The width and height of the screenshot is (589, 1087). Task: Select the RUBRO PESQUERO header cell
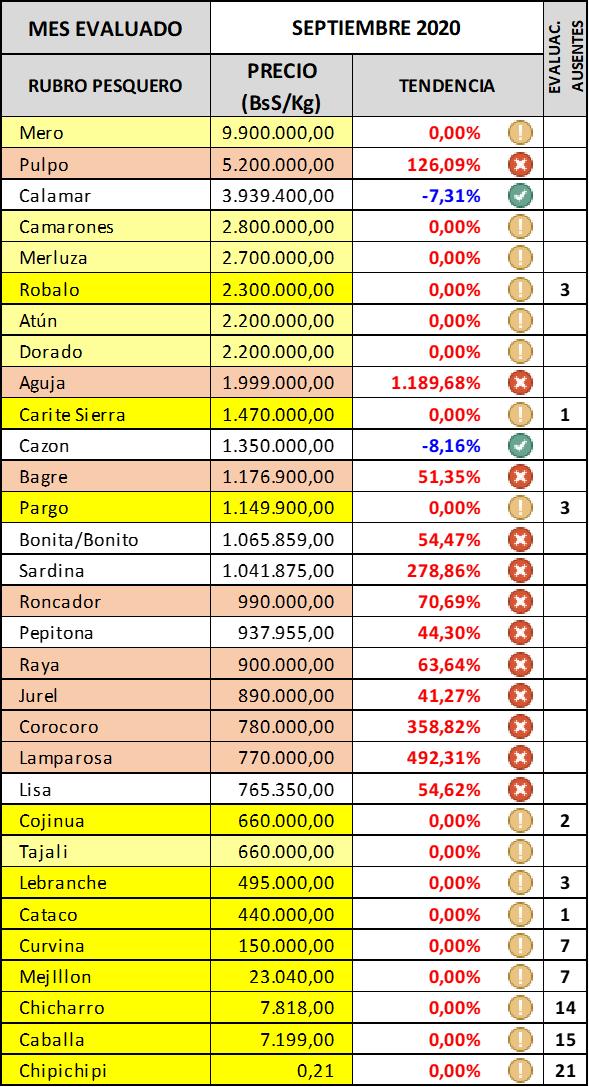coord(105,86)
